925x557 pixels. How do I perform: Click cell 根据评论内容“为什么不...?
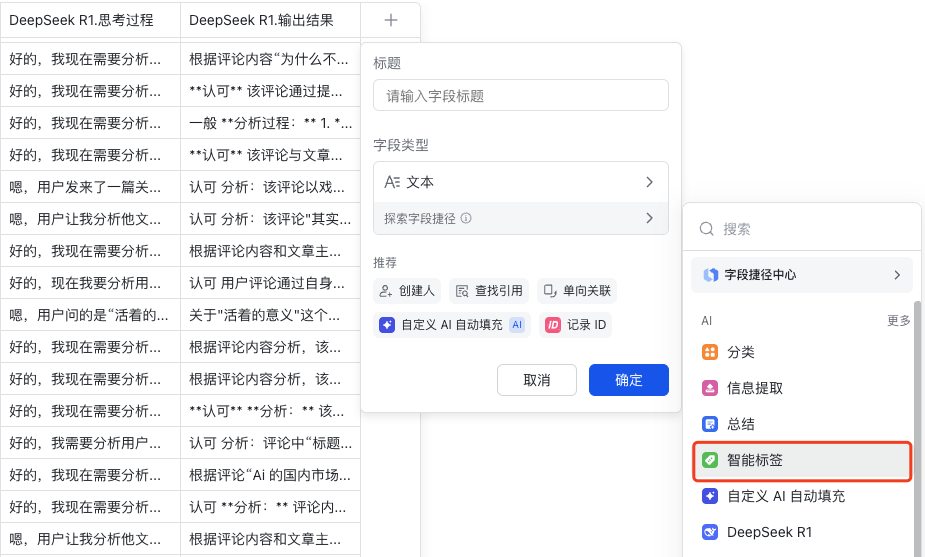point(270,59)
